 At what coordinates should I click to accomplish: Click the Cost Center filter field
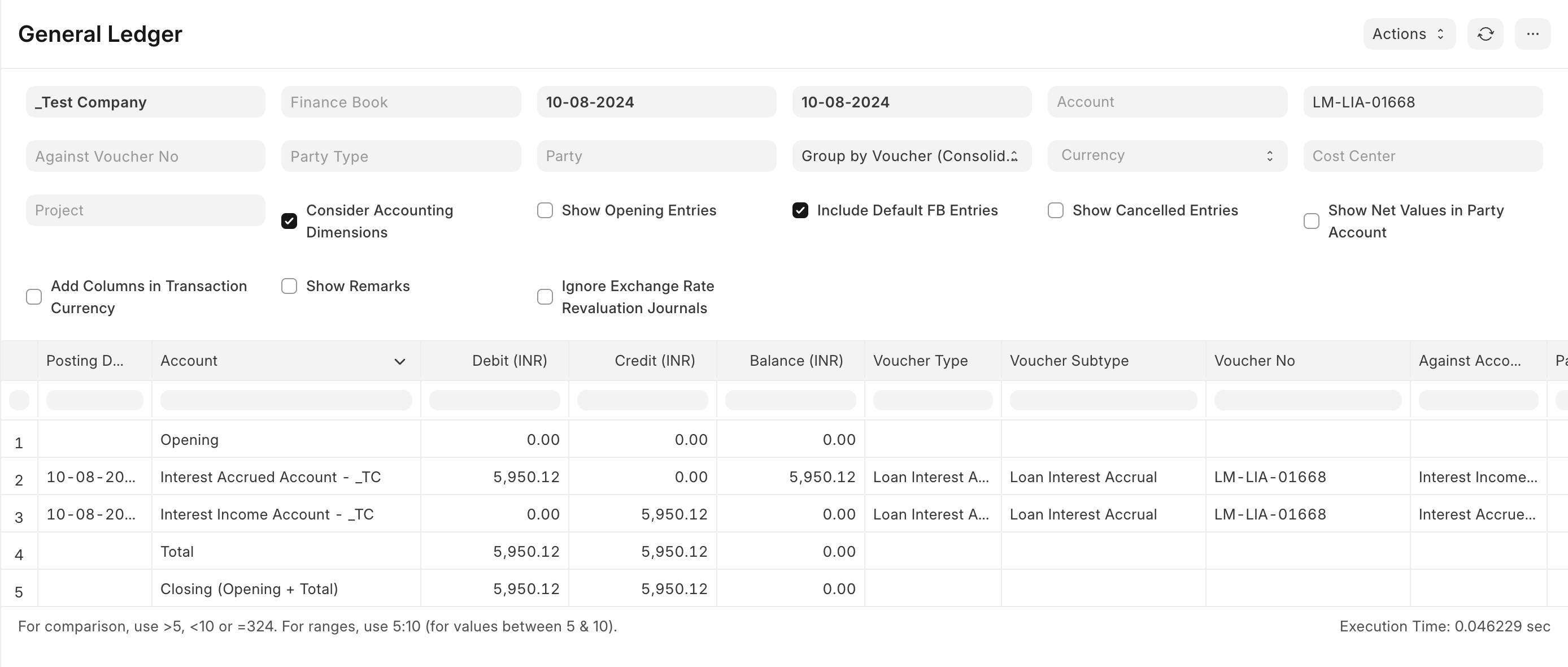tap(1423, 156)
